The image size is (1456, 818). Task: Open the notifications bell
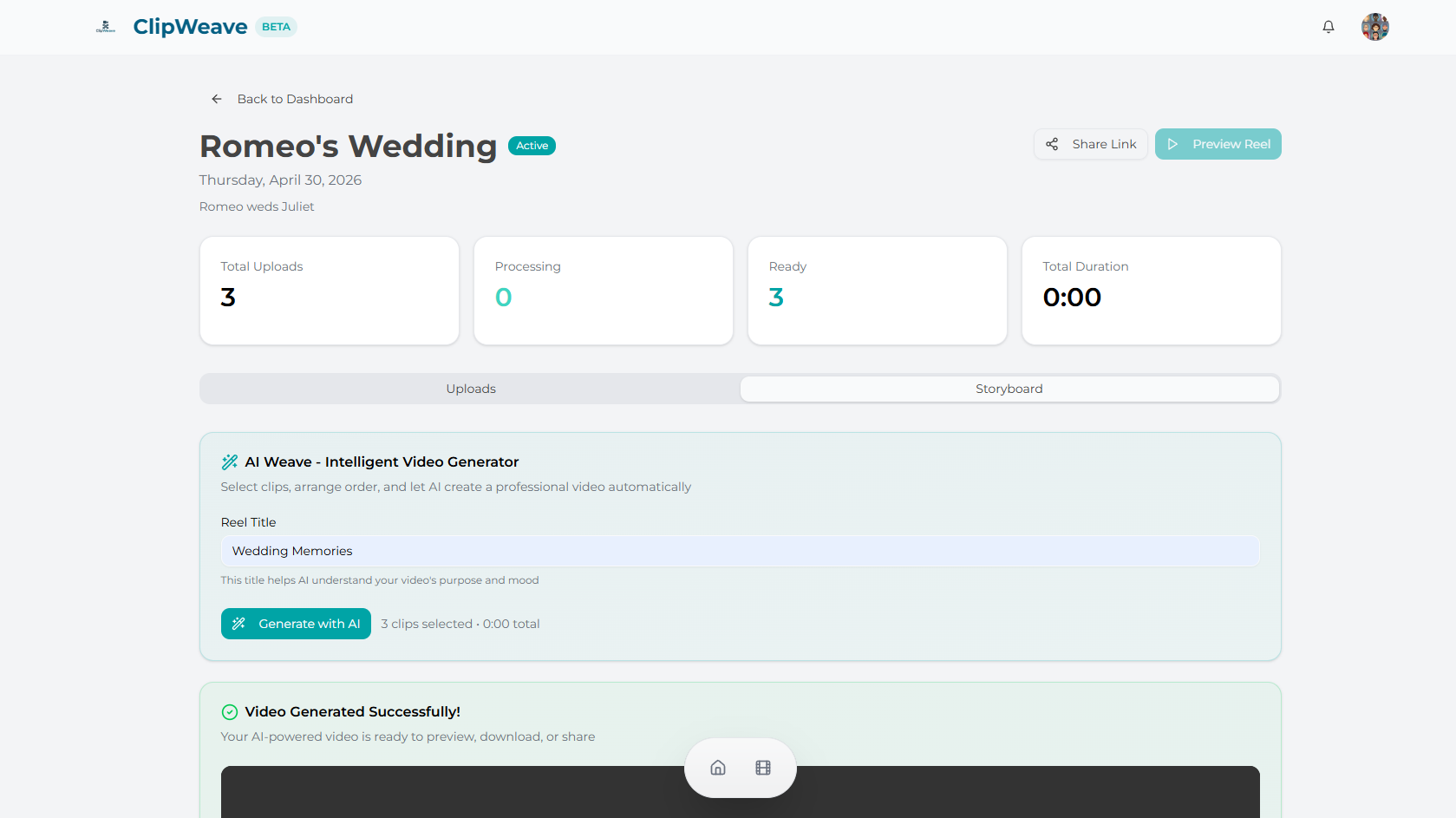pos(1328,27)
